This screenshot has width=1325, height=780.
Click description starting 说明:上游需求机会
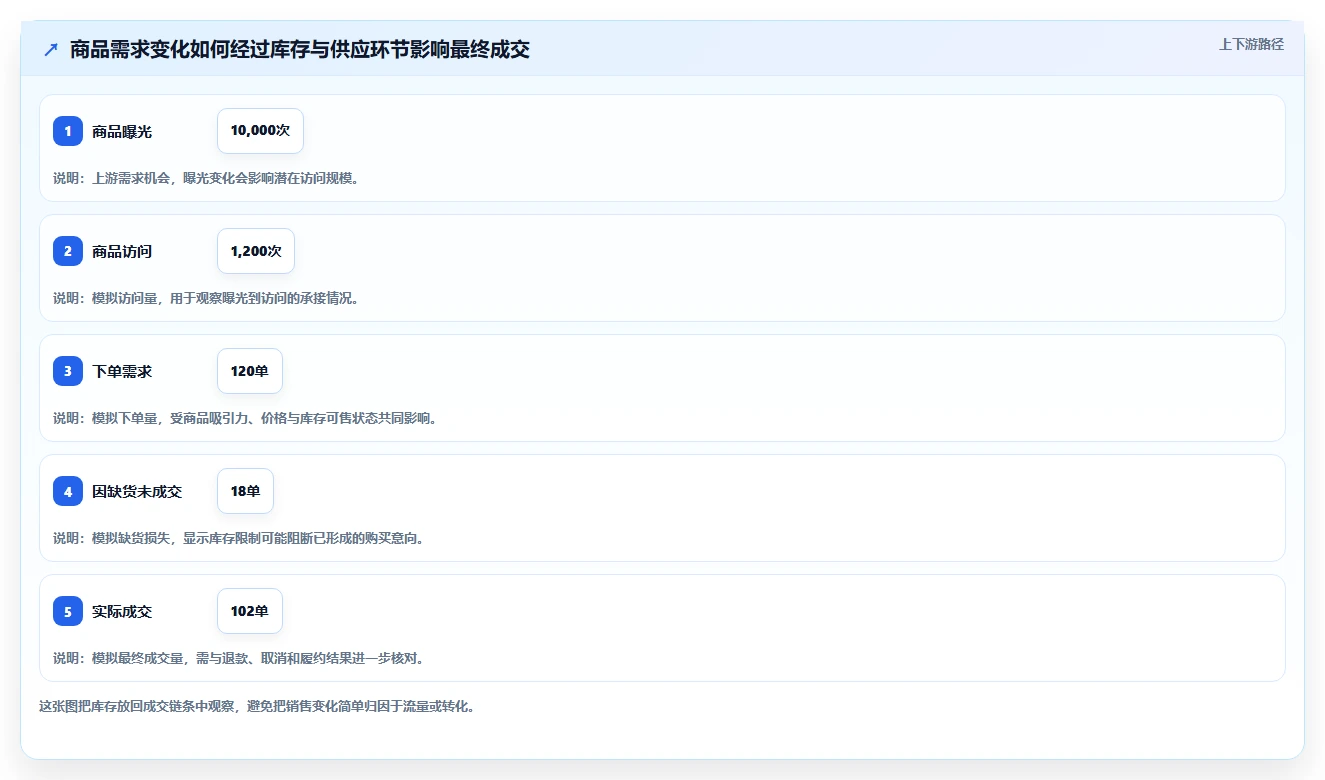(206, 178)
